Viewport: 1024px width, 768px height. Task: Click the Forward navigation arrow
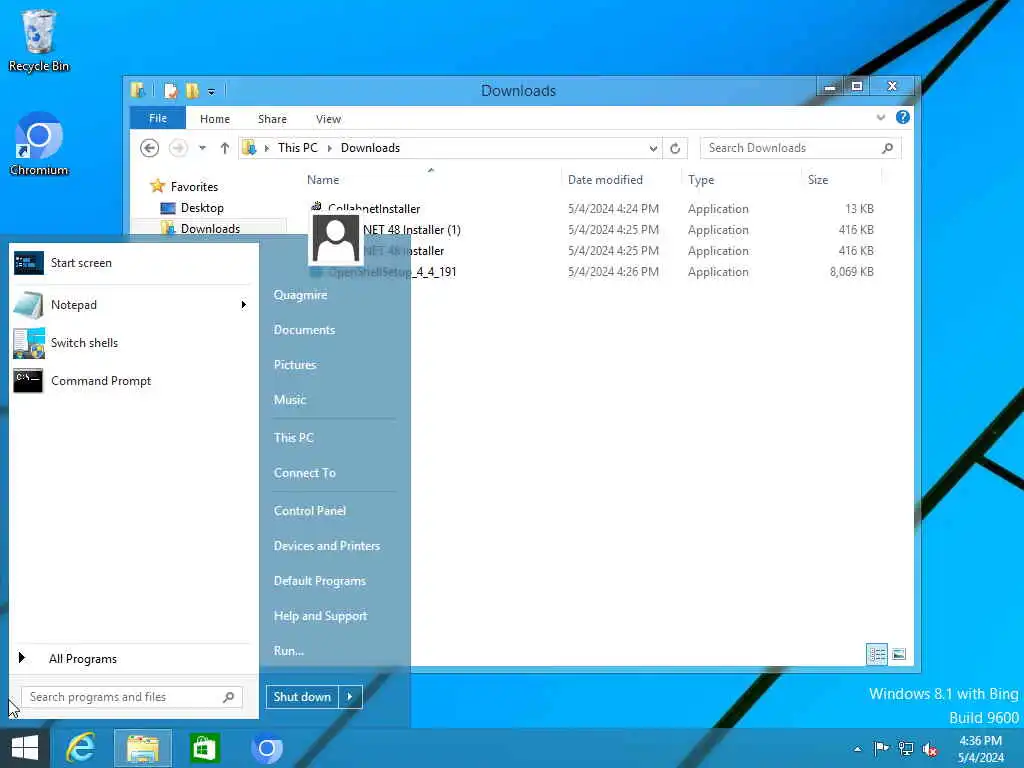click(x=178, y=148)
